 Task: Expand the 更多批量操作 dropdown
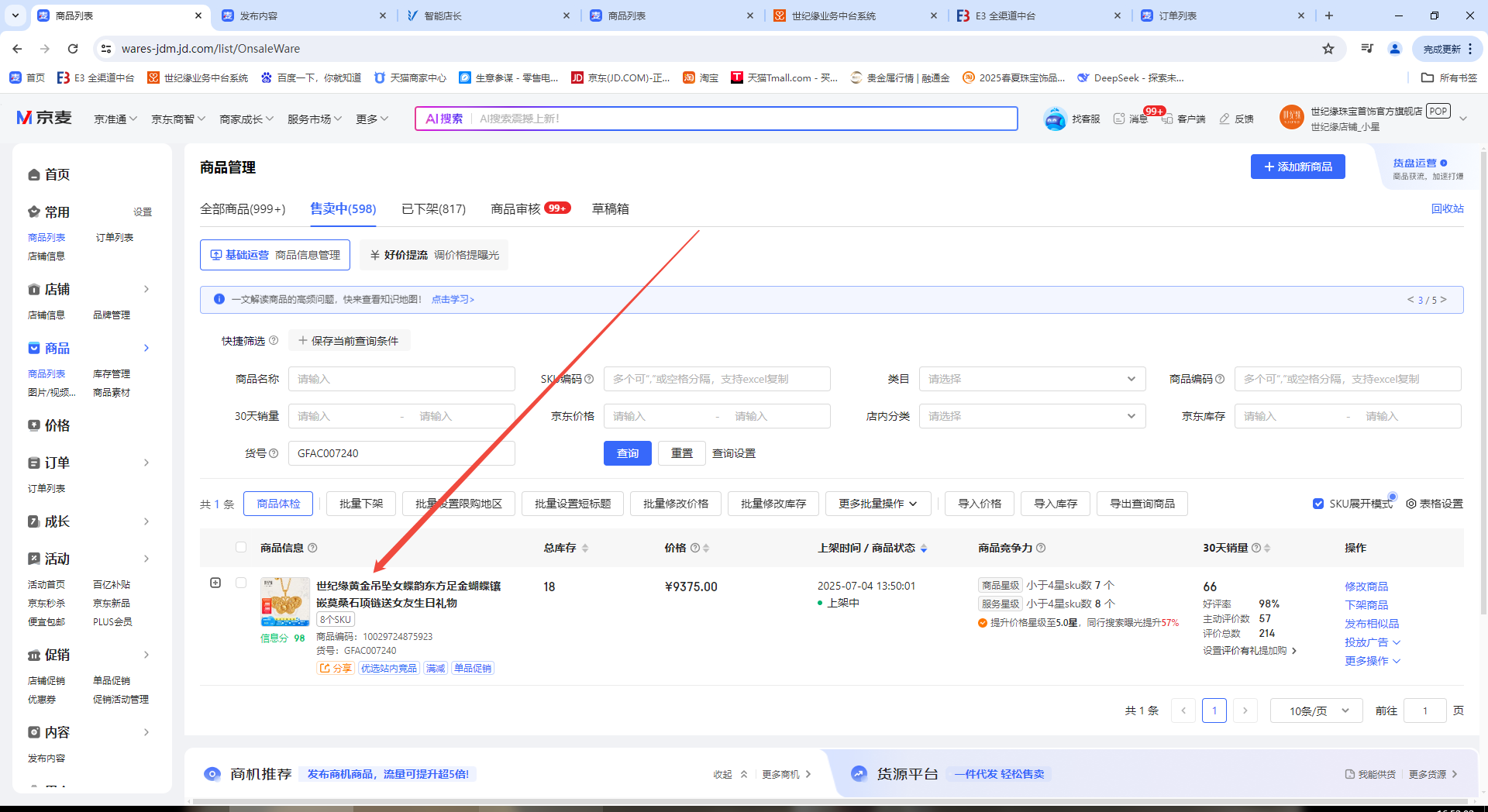click(x=877, y=504)
